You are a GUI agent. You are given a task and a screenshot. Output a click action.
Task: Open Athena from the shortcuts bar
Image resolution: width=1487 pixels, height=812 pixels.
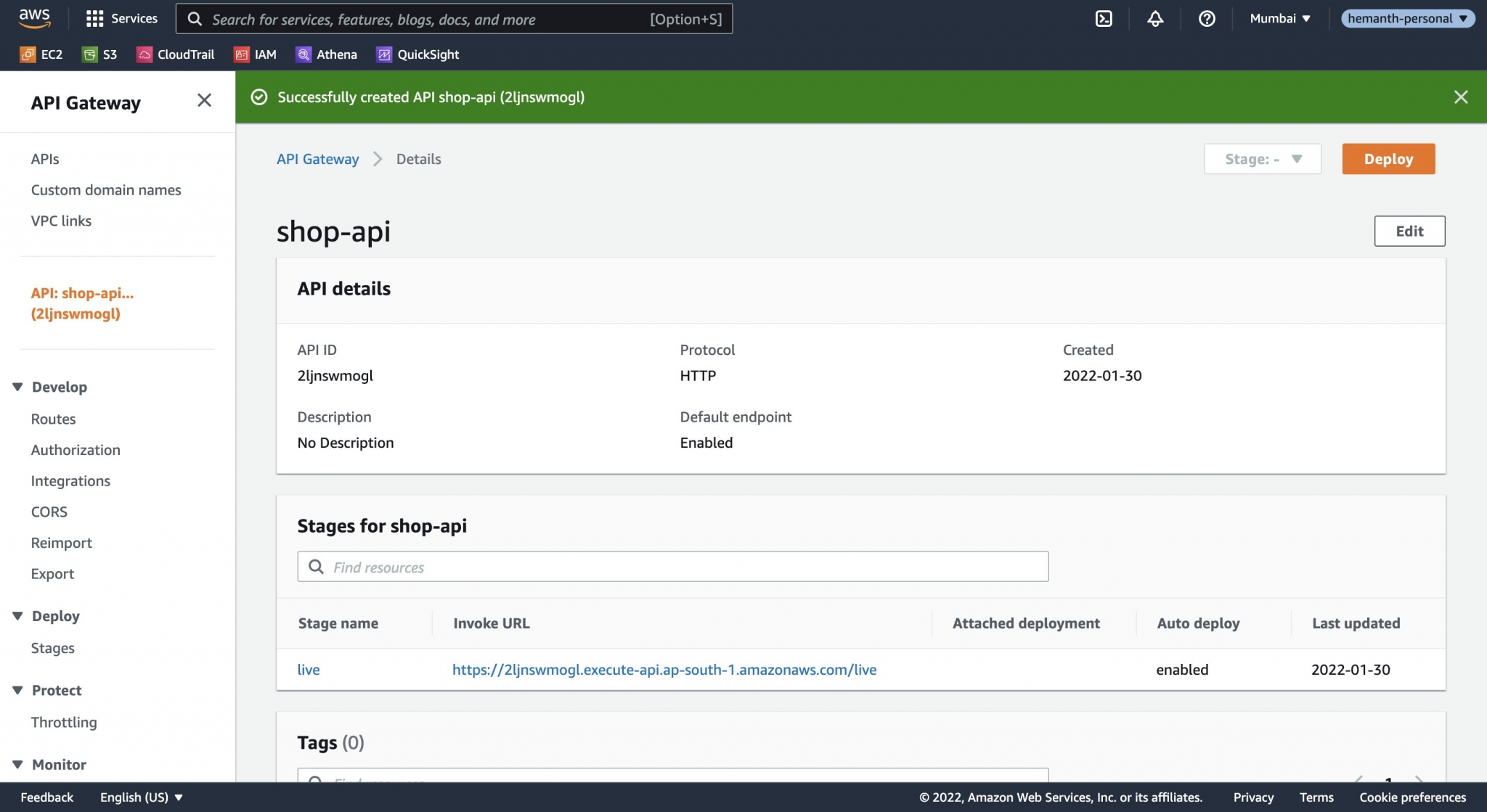click(327, 54)
